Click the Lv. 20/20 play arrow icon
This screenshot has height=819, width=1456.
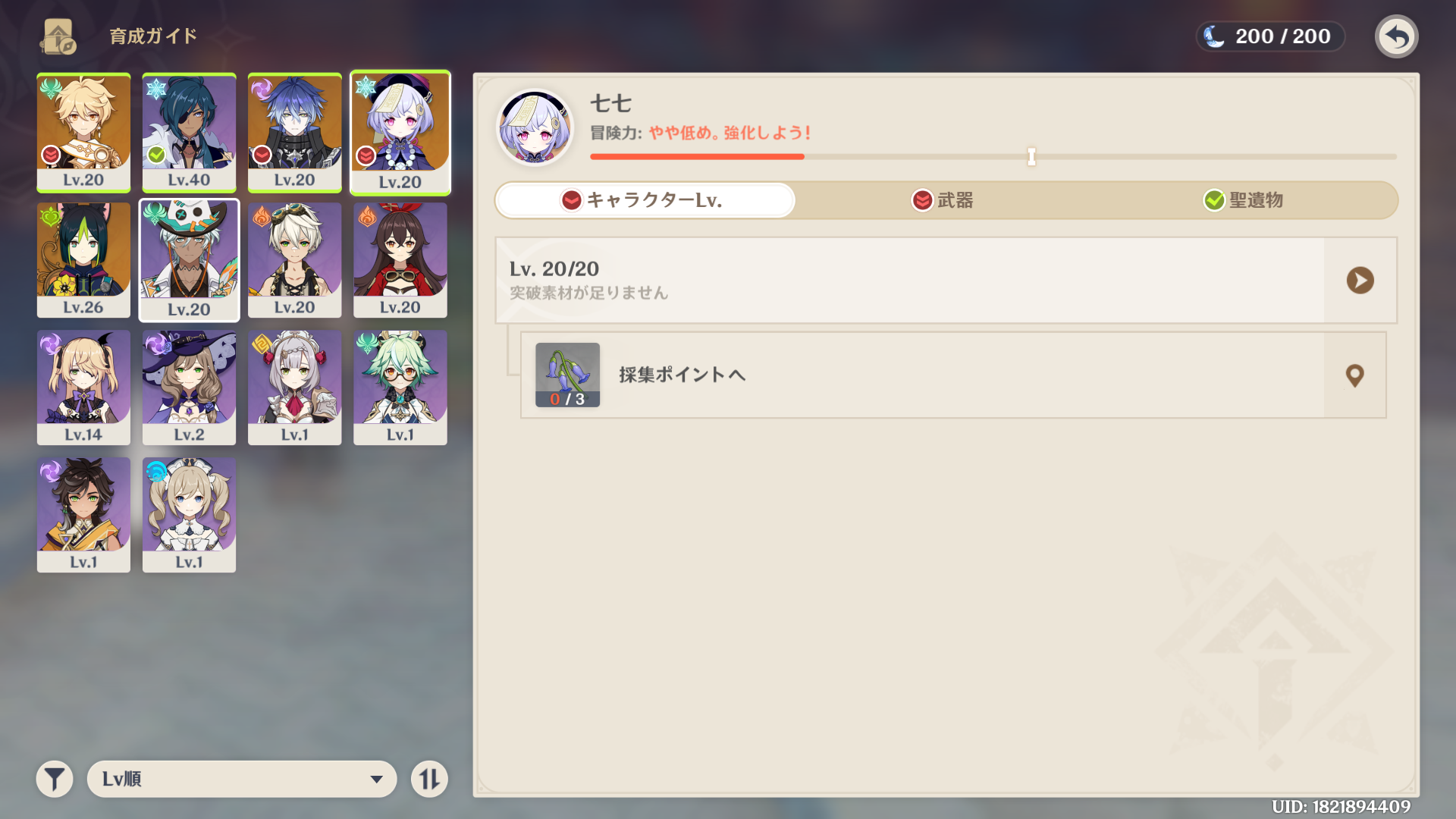pyautogui.click(x=1360, y=281)
